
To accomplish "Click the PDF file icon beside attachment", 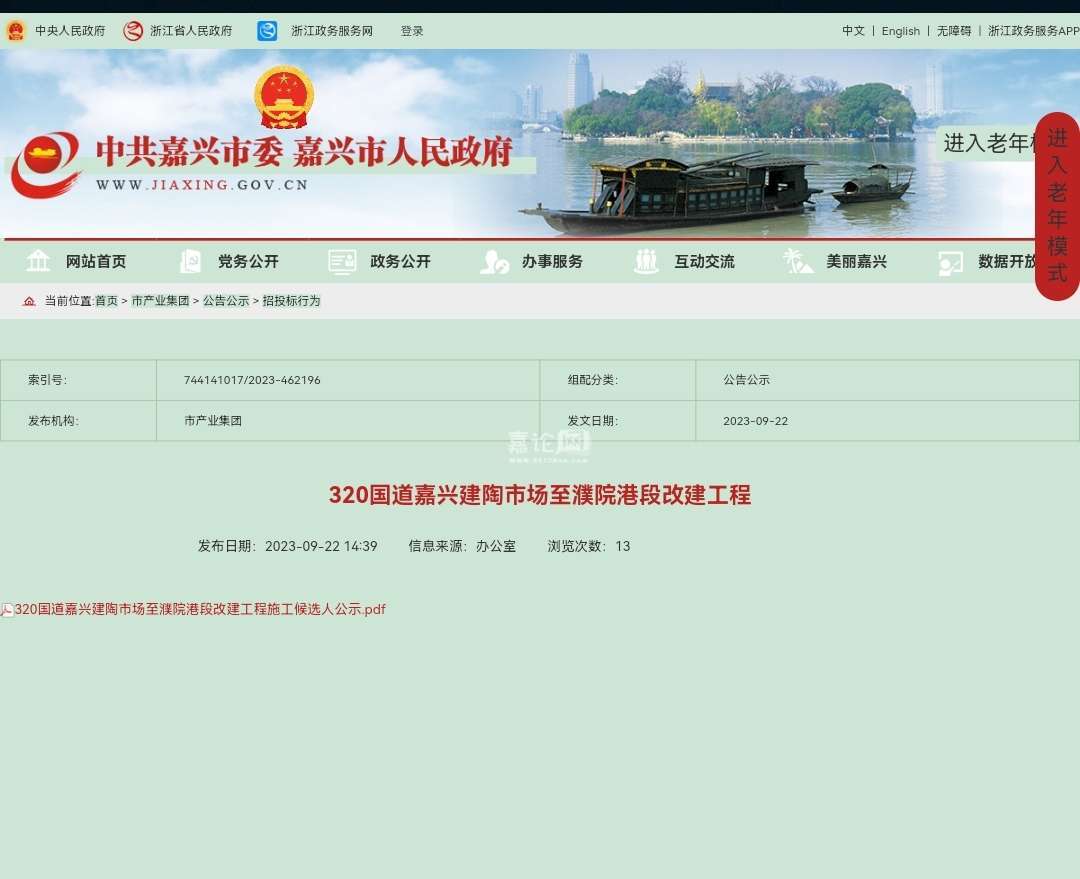I will (x=7, y=610).
